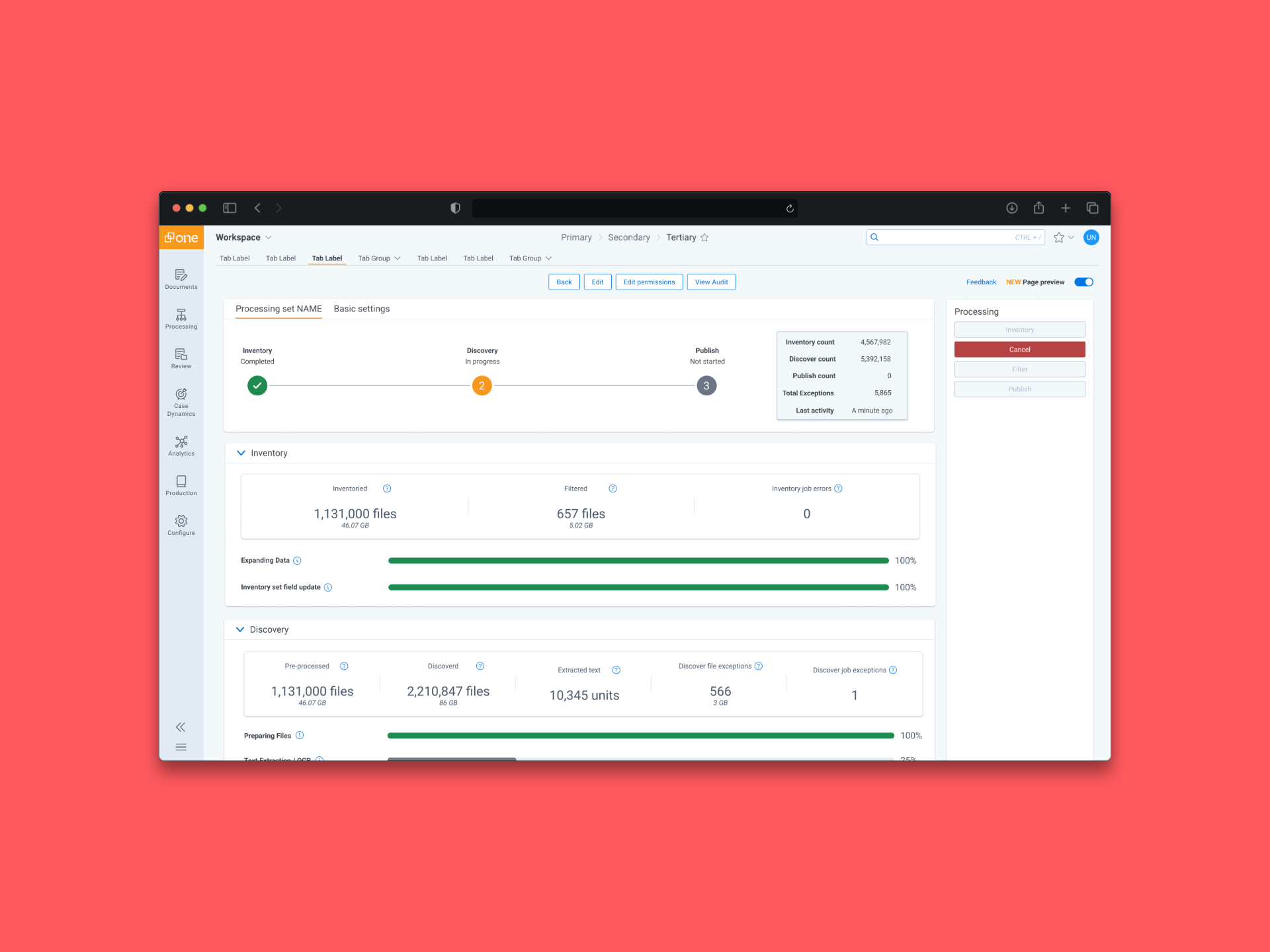
Task: Toggle the Page preview switch
Action: 1083,282
